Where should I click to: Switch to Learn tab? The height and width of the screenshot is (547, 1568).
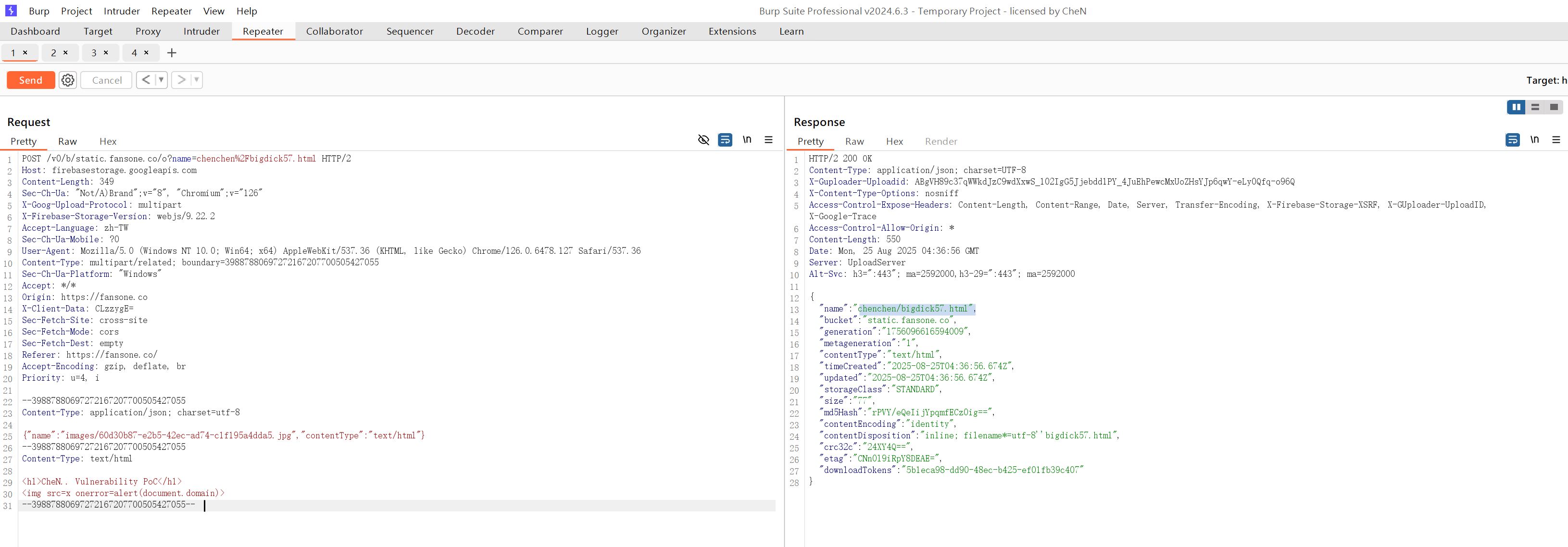click(791, 31)
